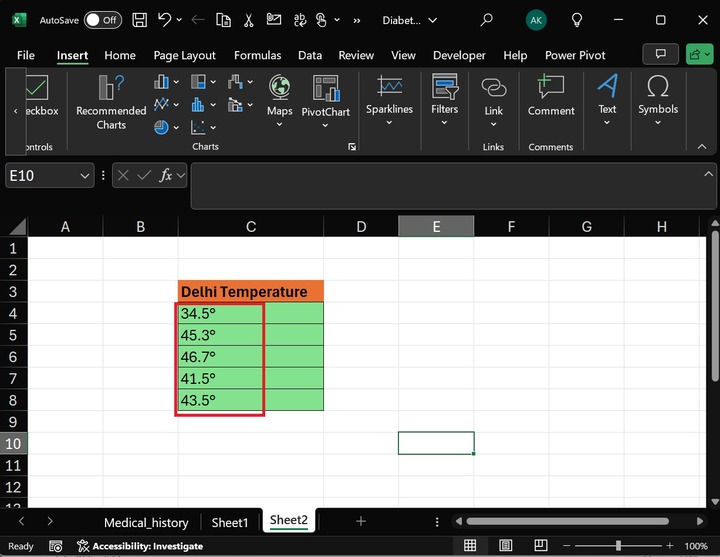This screenshot has width=720, height=557.
Task: Toggle the AutoSave switch
Action: [101, 20]
